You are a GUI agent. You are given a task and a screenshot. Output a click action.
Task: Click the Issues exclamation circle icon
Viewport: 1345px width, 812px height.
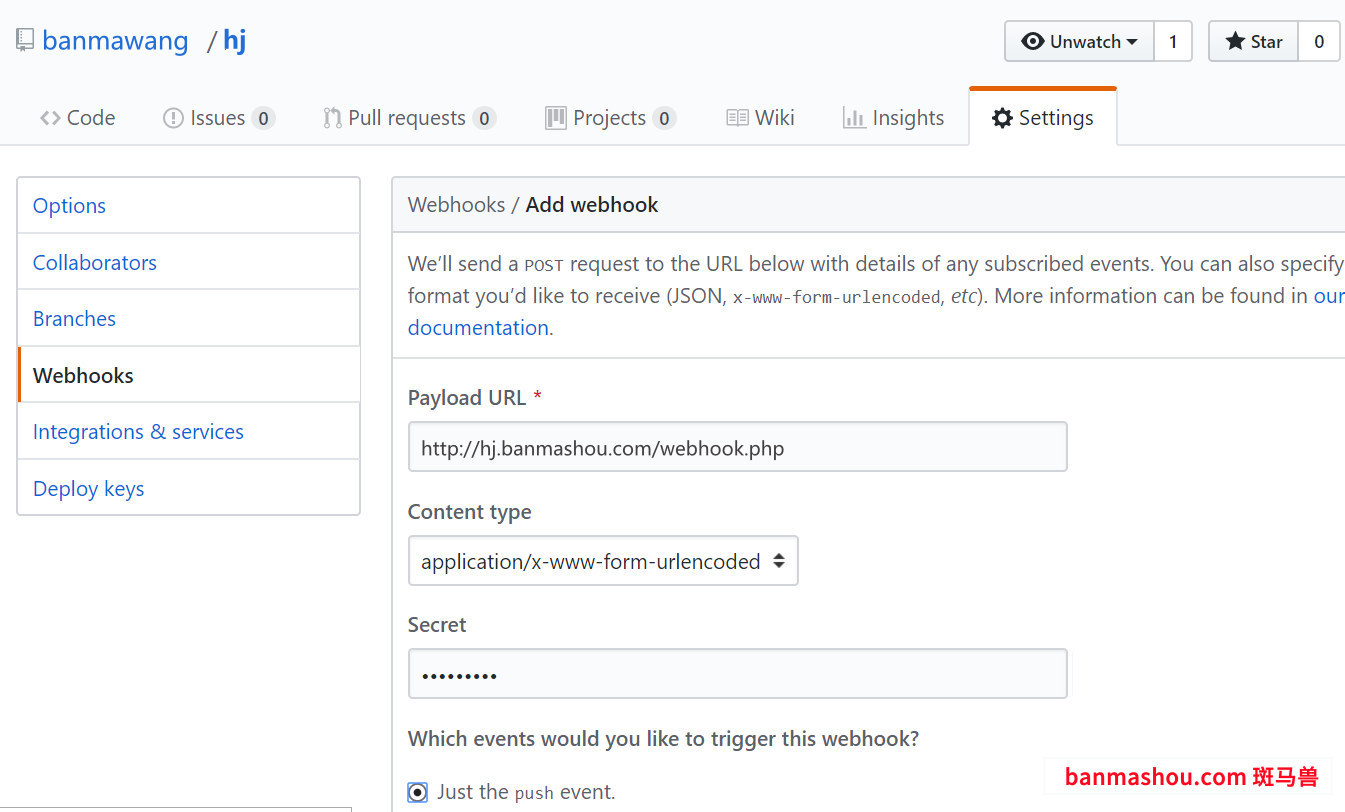pyautogui.click(x=173, y=118)
